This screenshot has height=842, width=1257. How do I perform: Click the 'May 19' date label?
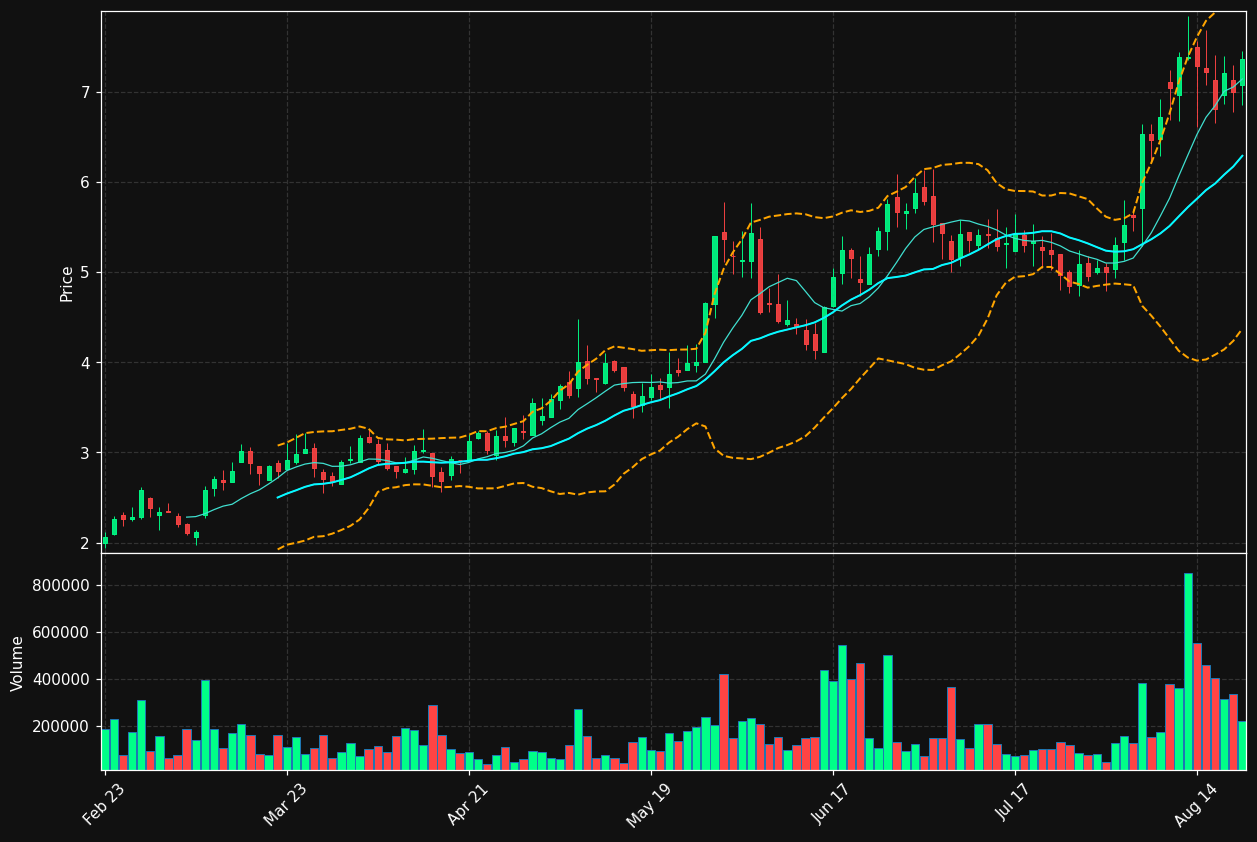click(649, 804)
